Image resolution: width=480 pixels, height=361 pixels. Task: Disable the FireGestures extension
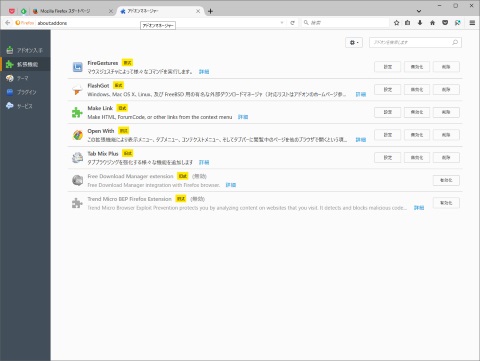(417, 67)
